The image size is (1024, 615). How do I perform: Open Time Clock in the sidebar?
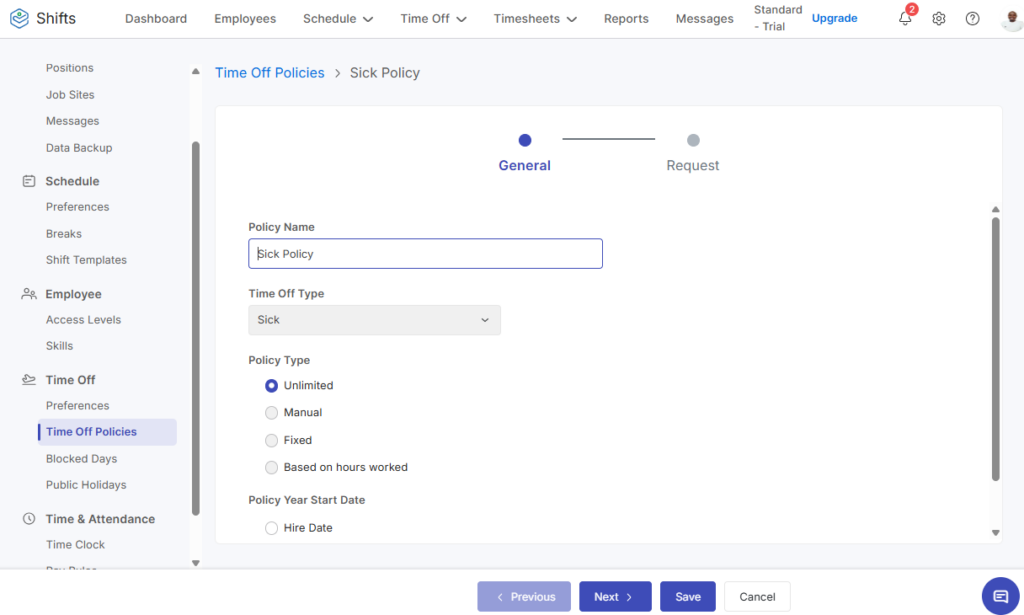[x=75, y=544]
